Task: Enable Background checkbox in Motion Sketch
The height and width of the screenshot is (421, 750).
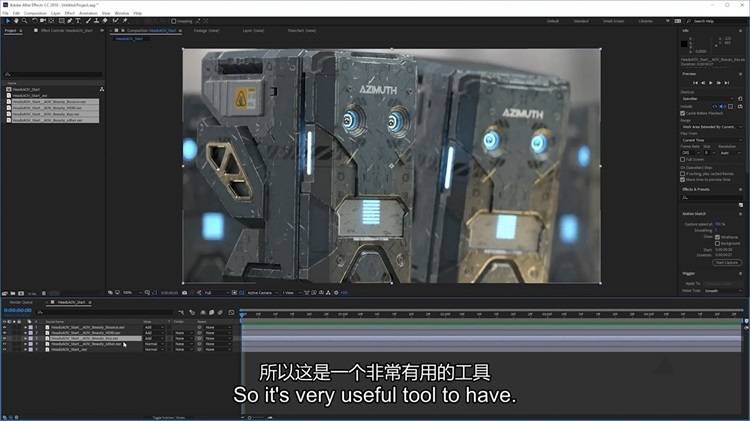Action: [717, 243]
